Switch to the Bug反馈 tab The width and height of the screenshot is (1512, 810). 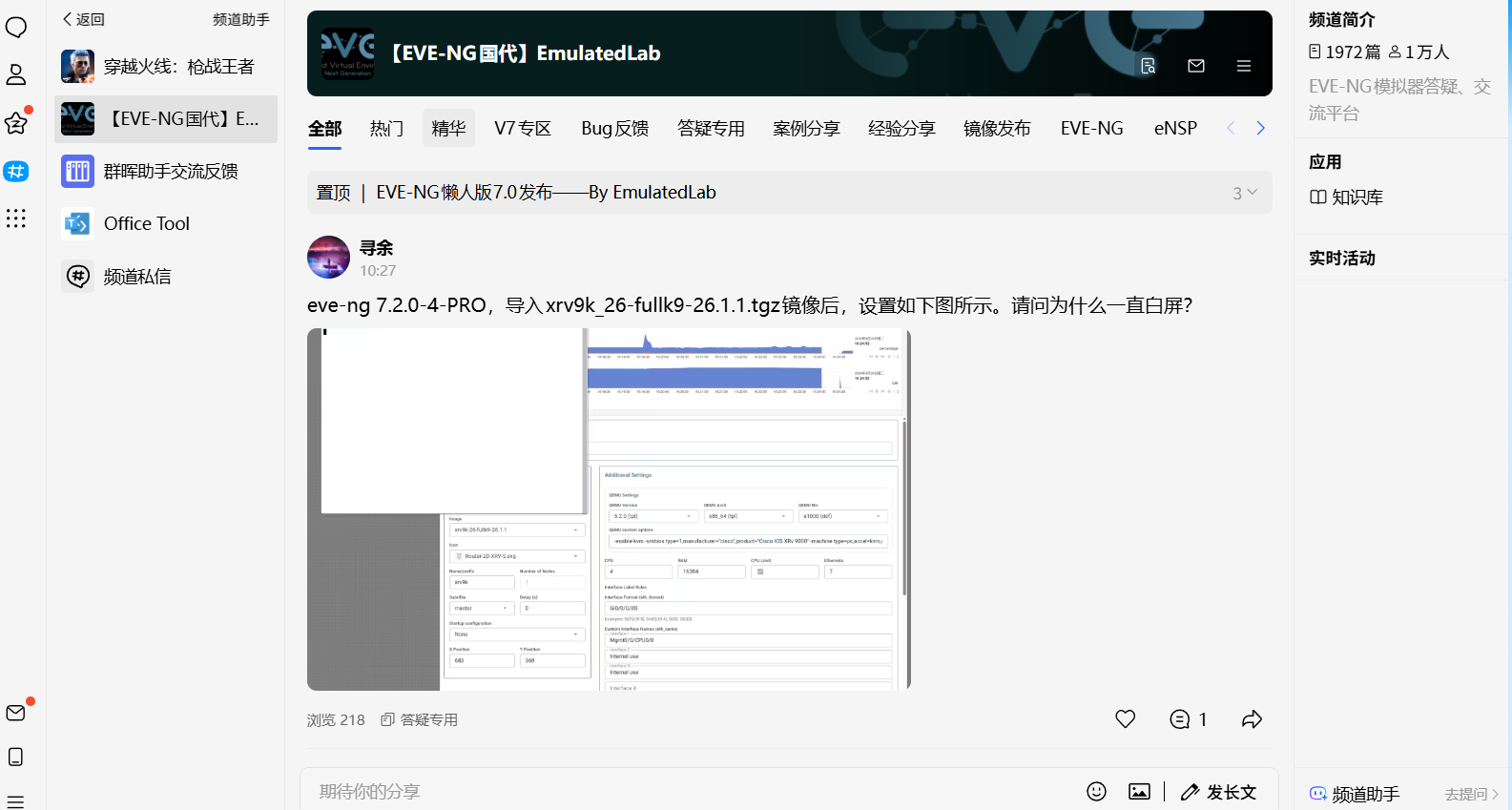(615, 128)
